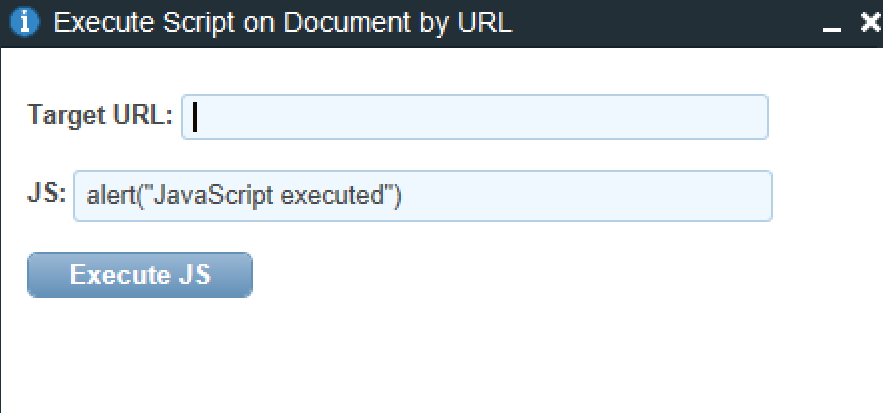Click the text cursor in Target URL field
The image size is (883, 413).
pyautogui.click(x=195, y=117)
